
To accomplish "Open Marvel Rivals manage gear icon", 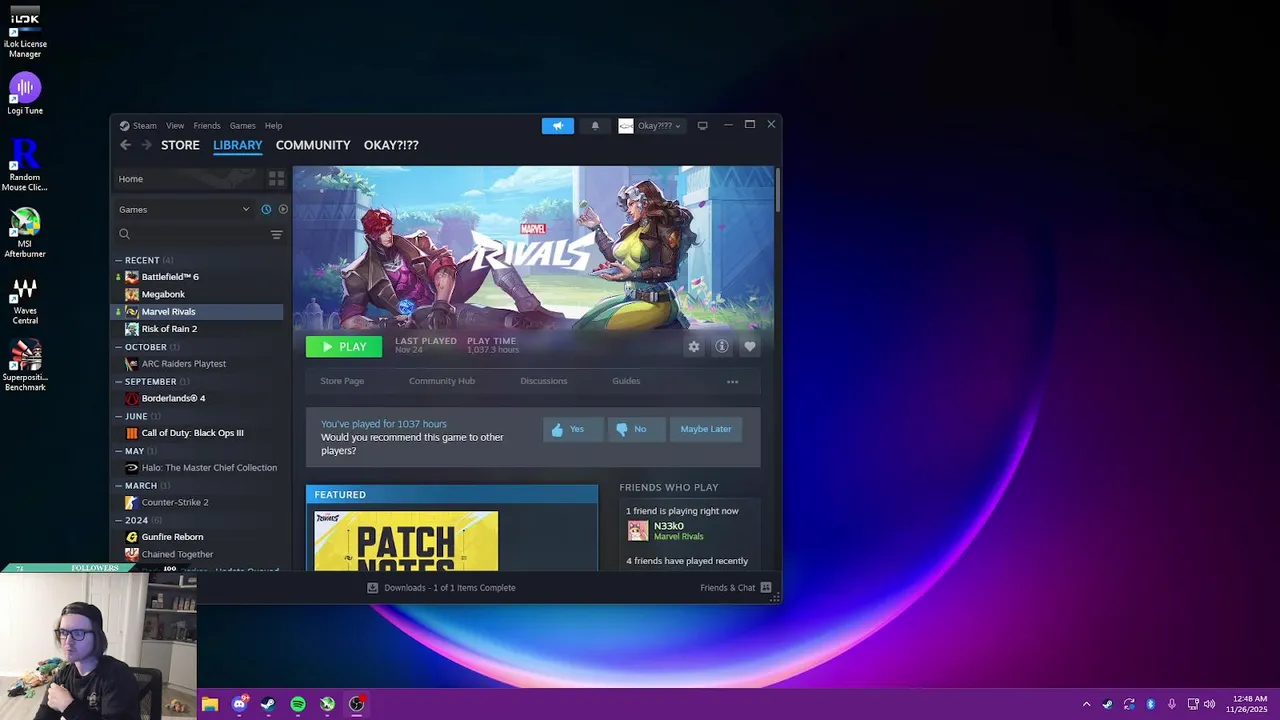I will 694,347.
